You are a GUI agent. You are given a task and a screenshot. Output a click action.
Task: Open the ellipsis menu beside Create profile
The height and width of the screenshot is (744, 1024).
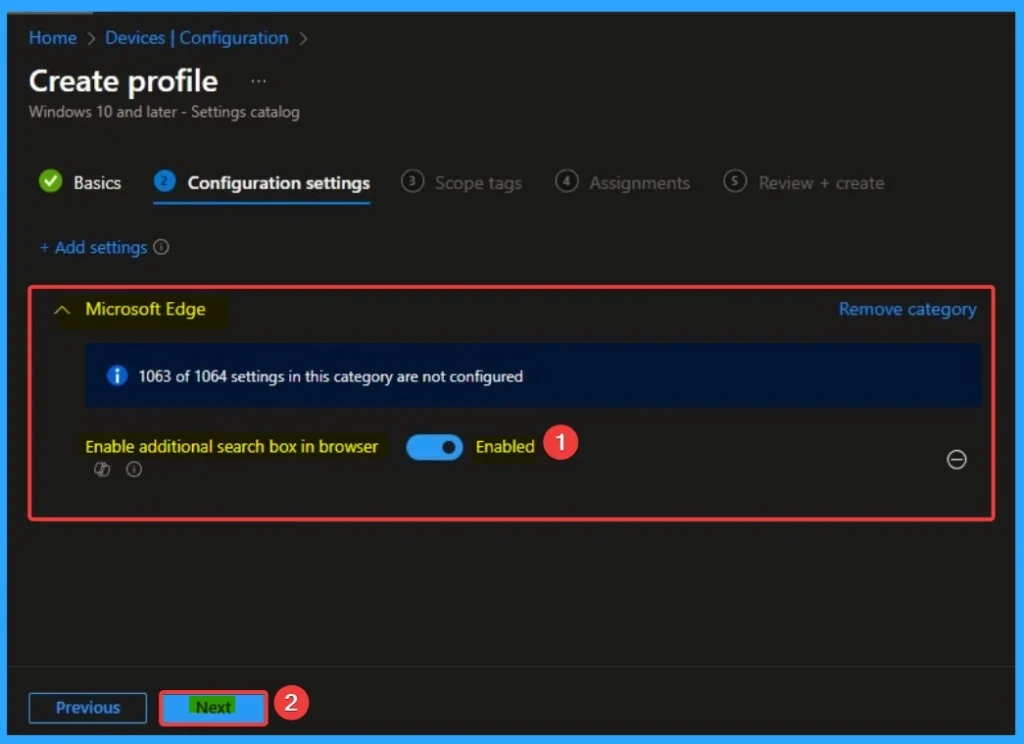tap(259, 81)
